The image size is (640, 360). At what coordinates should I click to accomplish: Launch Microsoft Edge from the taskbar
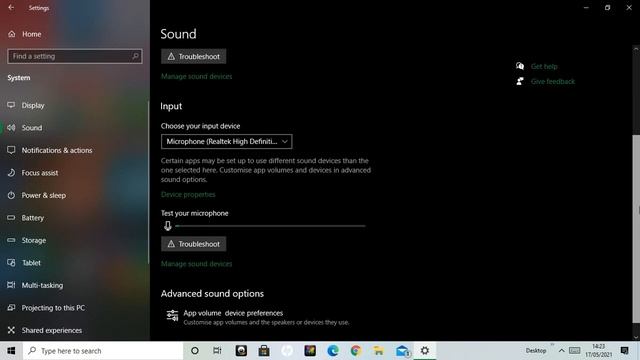point(333,351)
